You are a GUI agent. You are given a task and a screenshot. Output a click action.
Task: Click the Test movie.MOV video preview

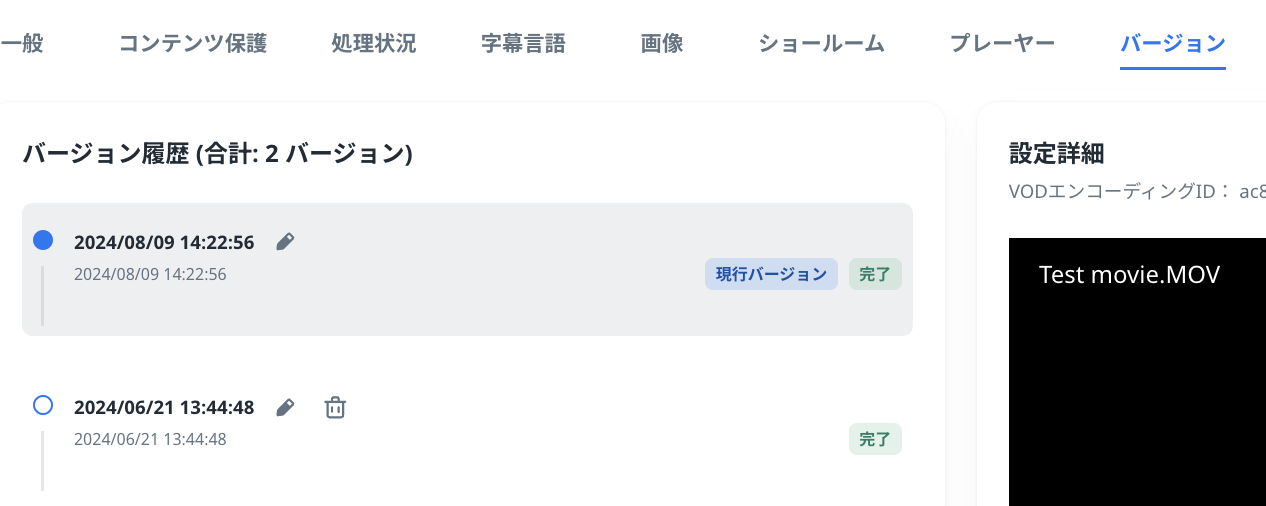point(1137,380)
